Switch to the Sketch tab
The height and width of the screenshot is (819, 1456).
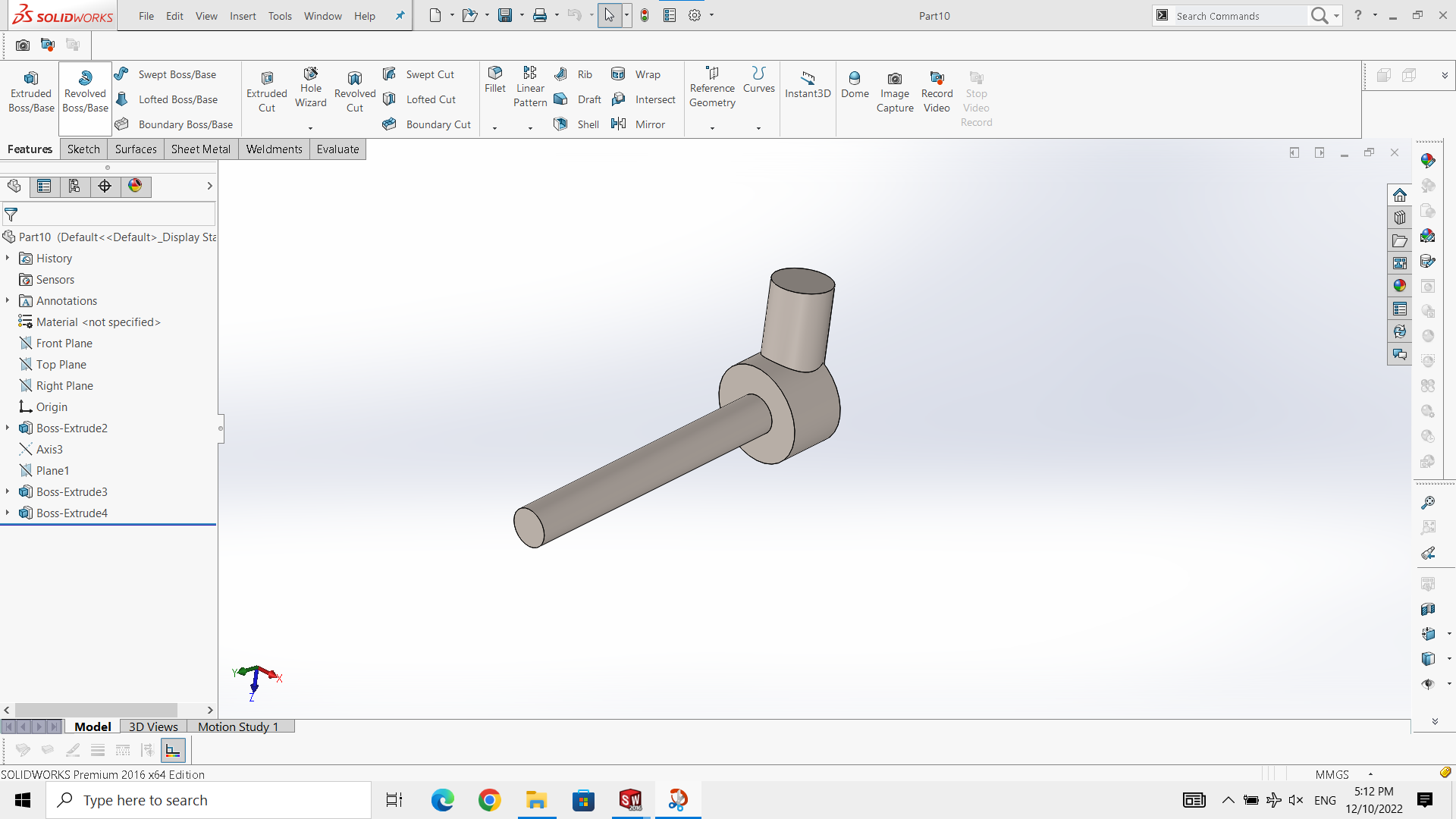point(83,149)
